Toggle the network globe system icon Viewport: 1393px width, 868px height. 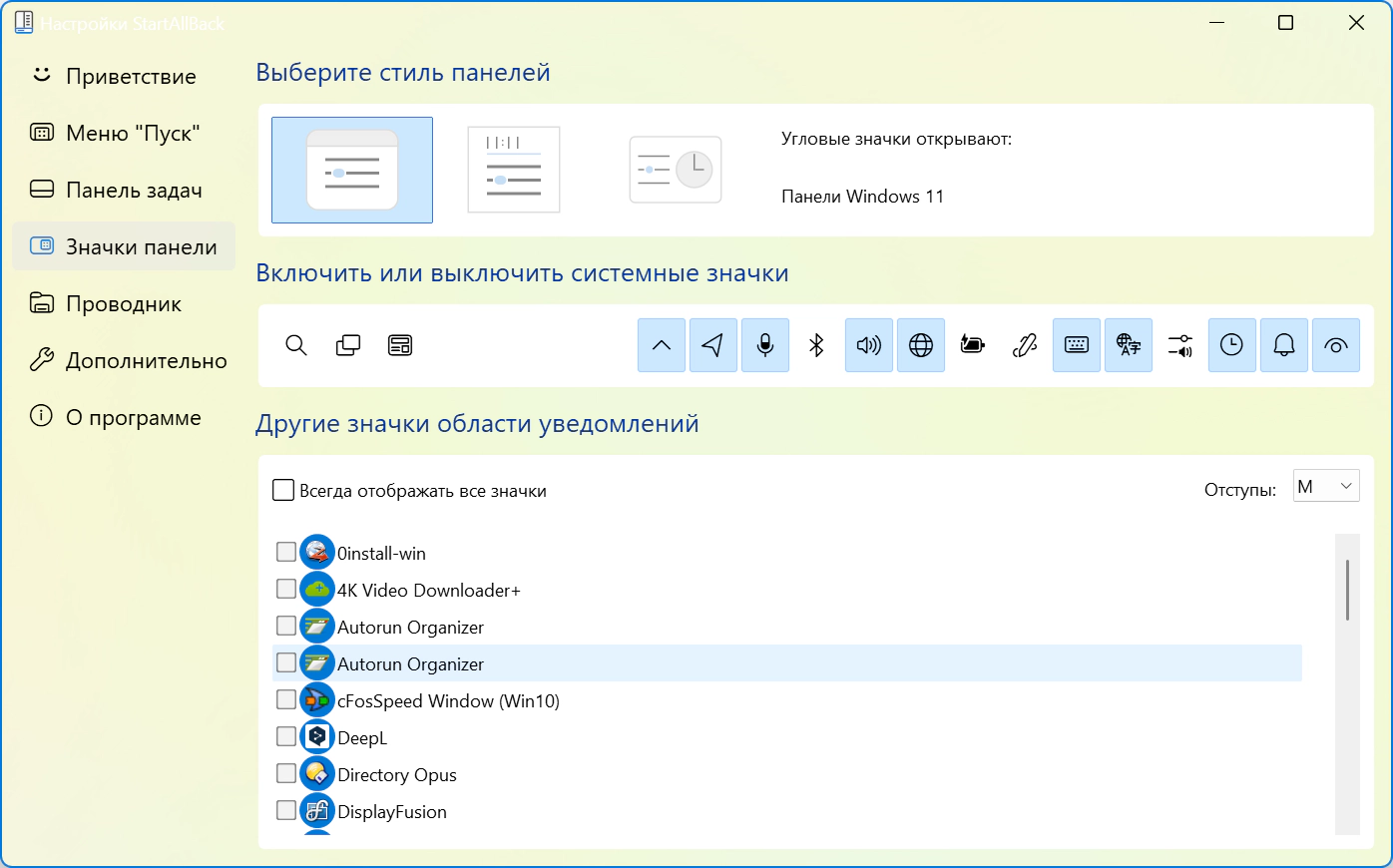[x=921, y=345]
